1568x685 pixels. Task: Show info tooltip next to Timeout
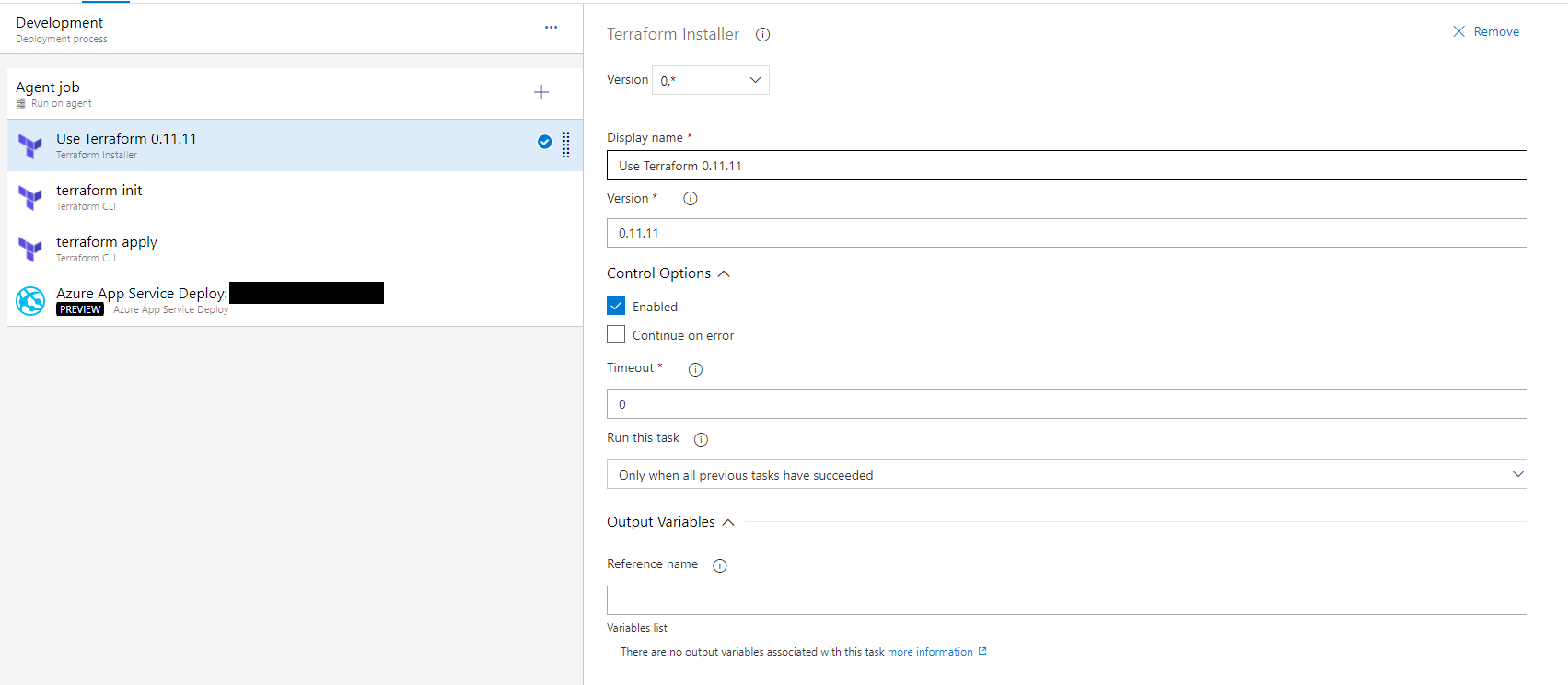[695, 369]
